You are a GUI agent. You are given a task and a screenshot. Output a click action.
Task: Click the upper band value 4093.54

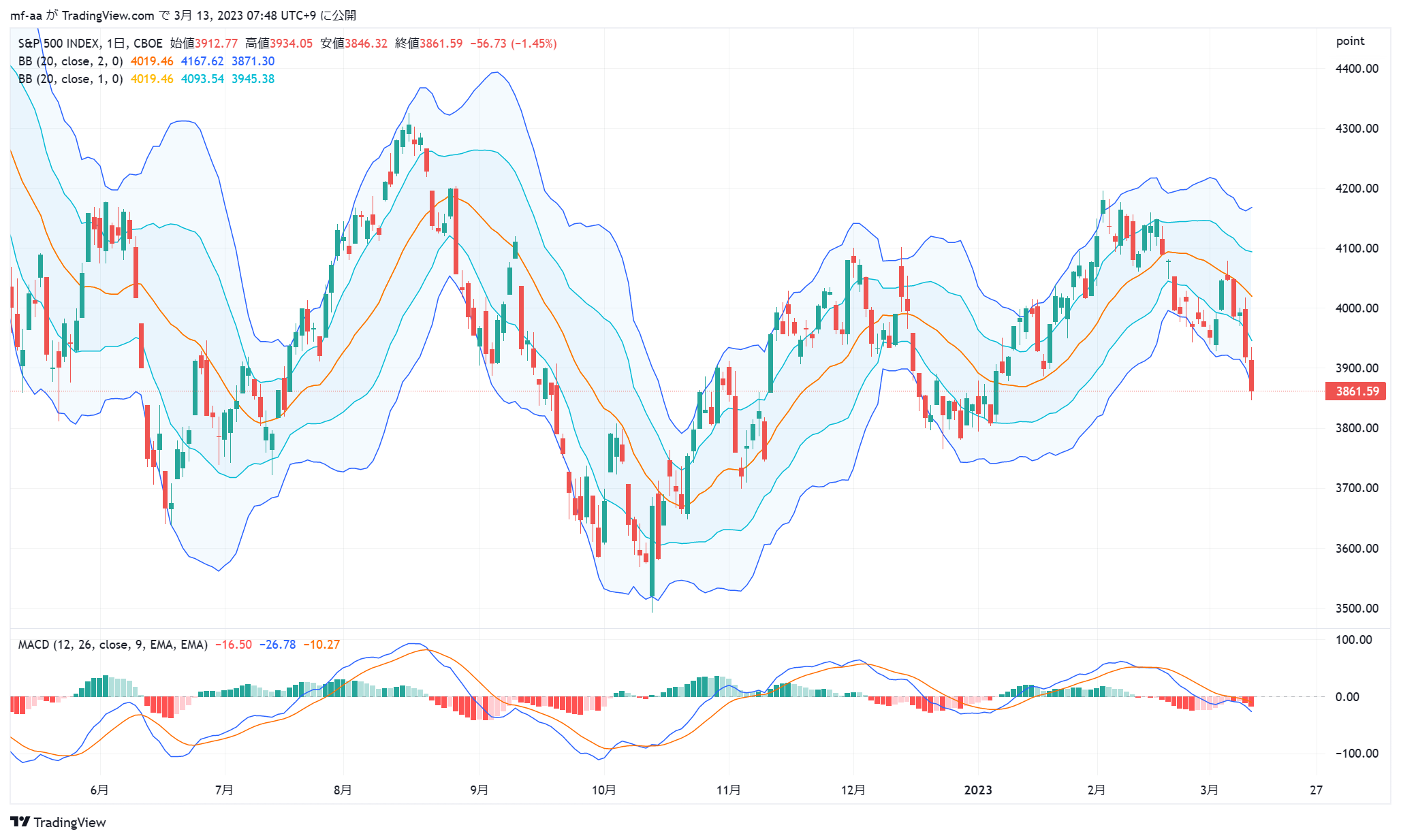(202, 79)
